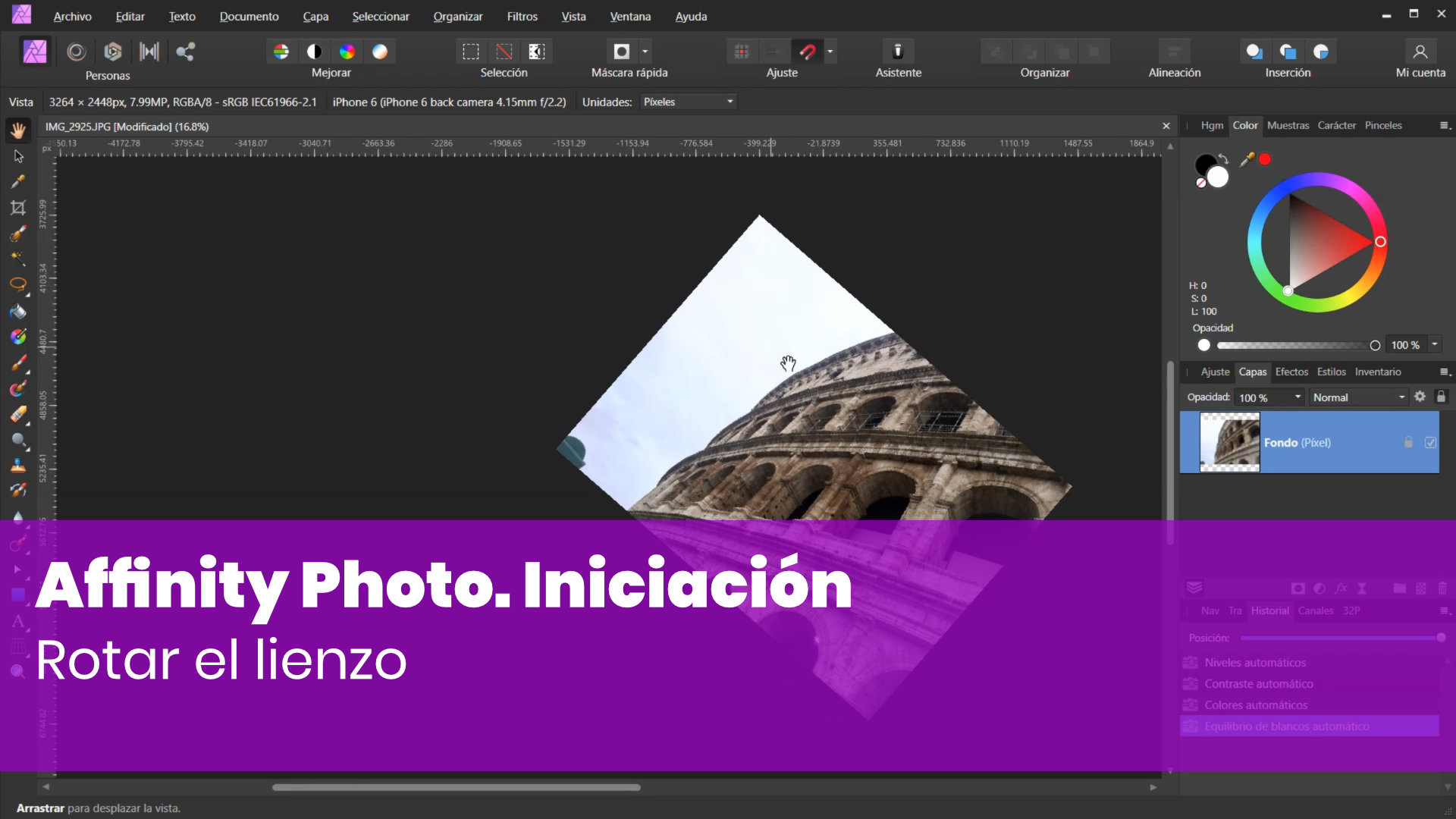
Task: Select the Fondo layer thumbnail
Action: tap(1229, 442)
